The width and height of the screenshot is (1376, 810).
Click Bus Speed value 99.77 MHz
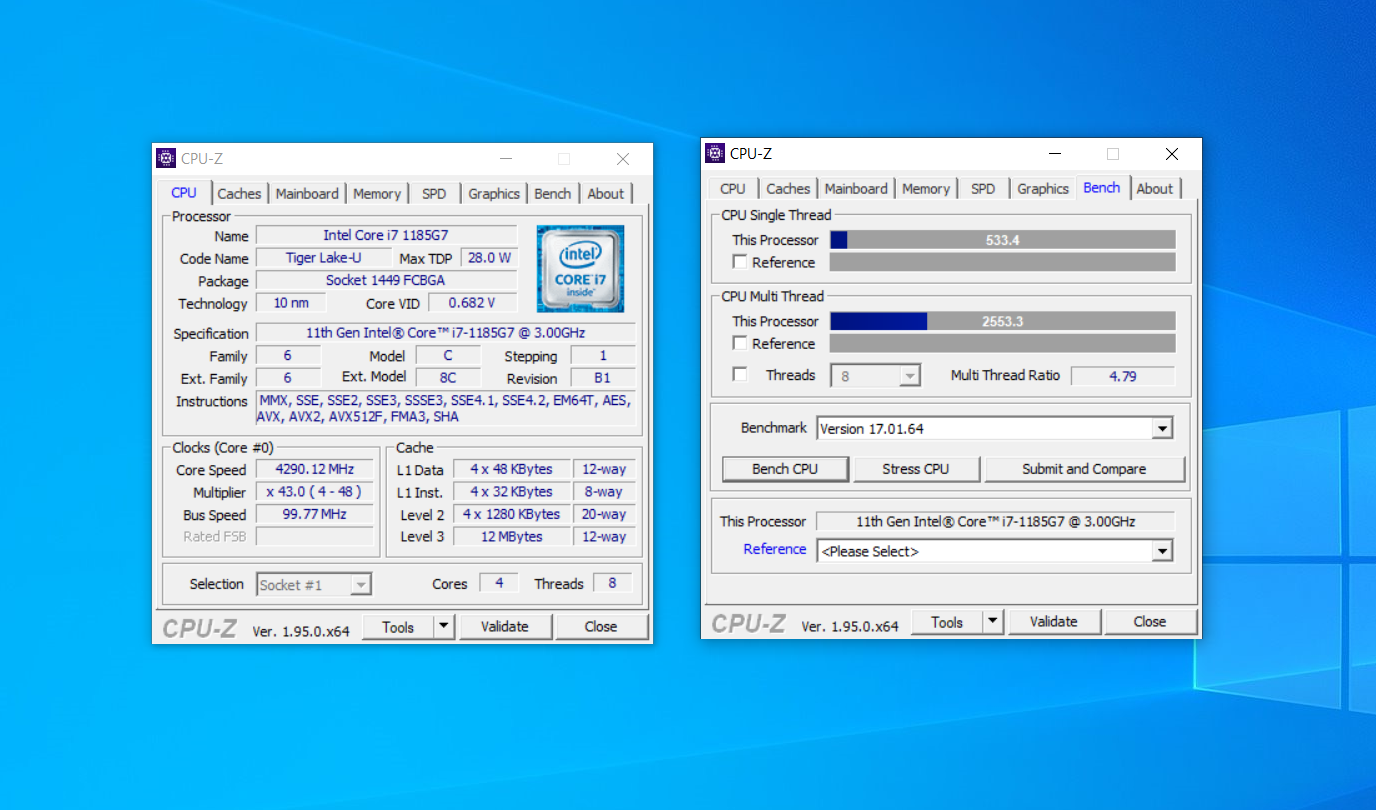click(x=315, y=515)
